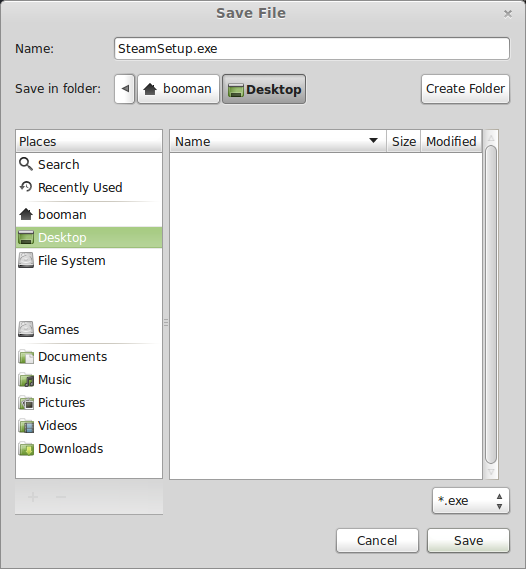Click the booman home icon in Places

point(26,214)
